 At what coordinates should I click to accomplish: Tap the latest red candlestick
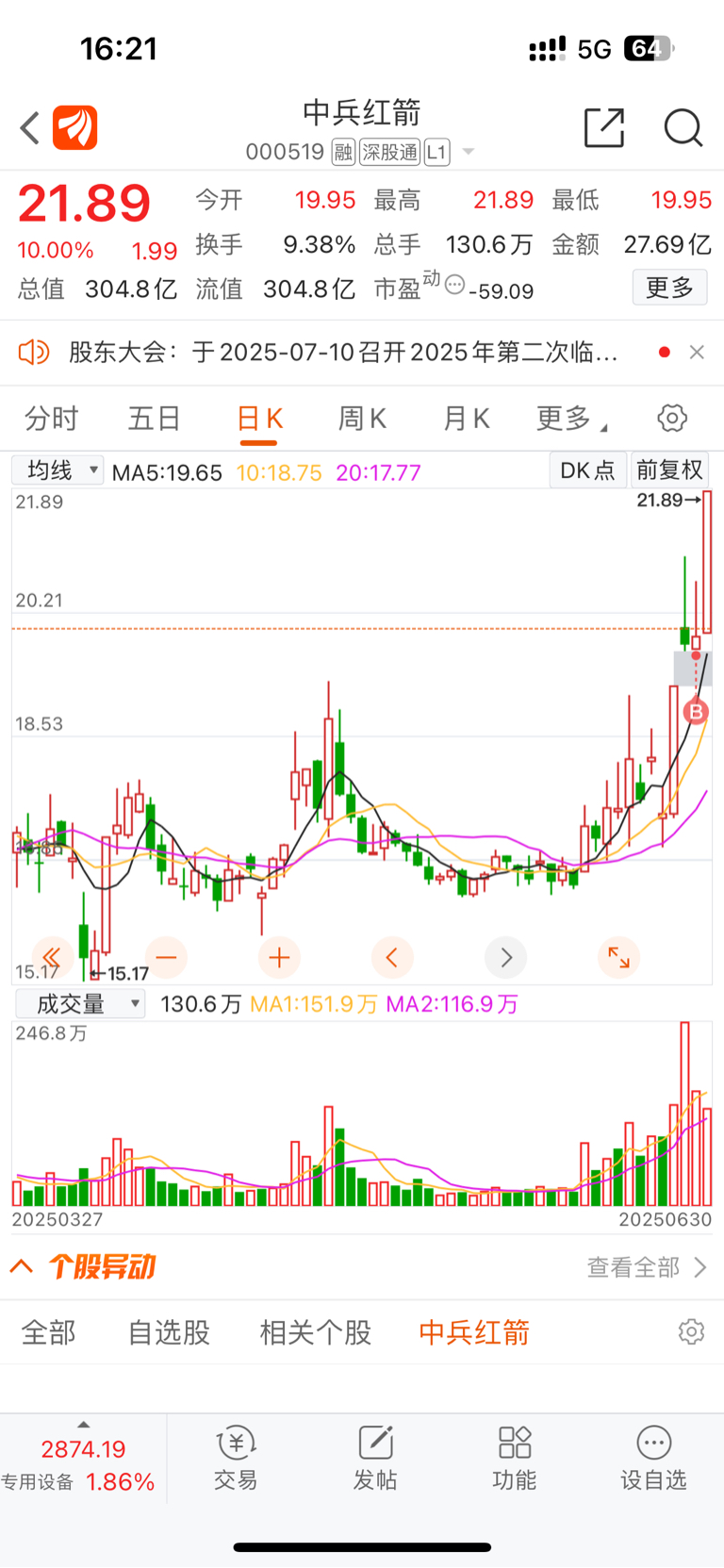pos(706,562)
